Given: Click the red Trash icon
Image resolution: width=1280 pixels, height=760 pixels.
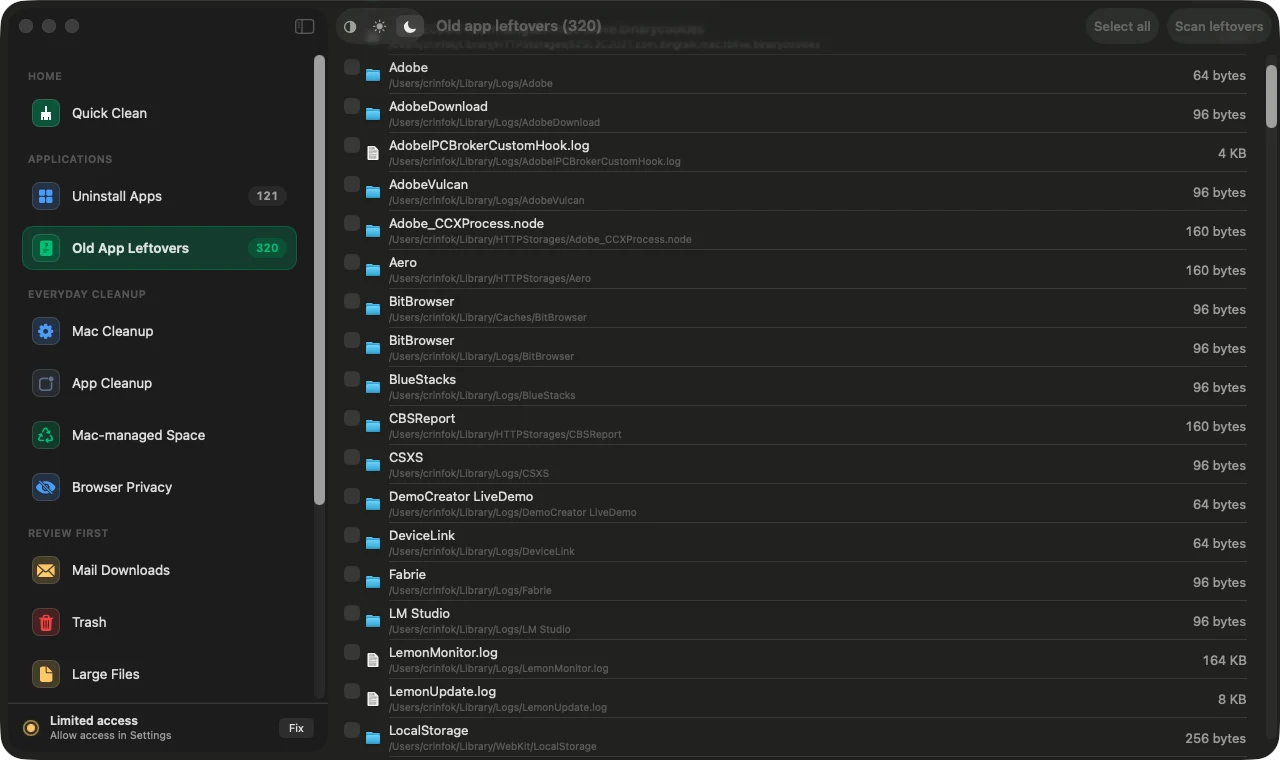Looking at the screenshot, I should 46,622.
